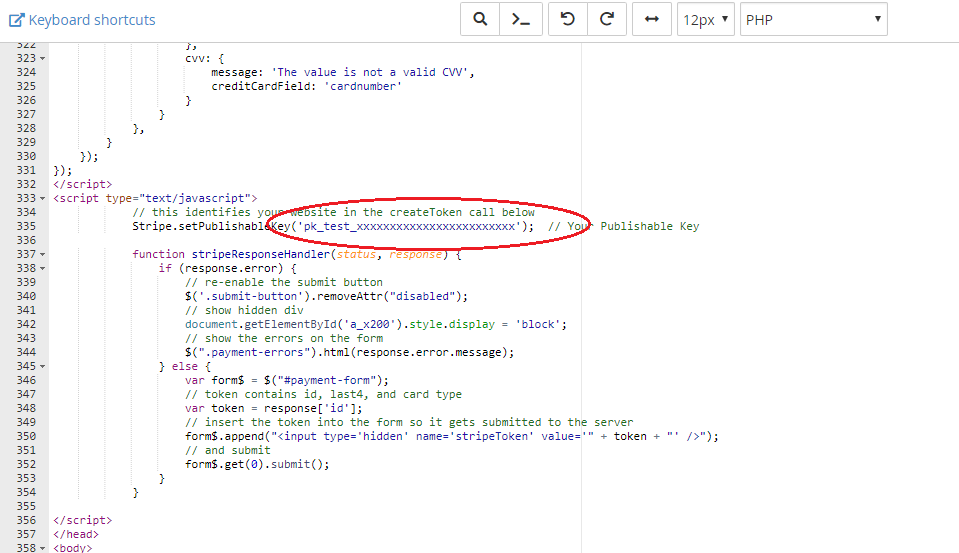Collapse the else block fold at line 345
The width and height of the screenshot is (959, 553).
point(42,366)
